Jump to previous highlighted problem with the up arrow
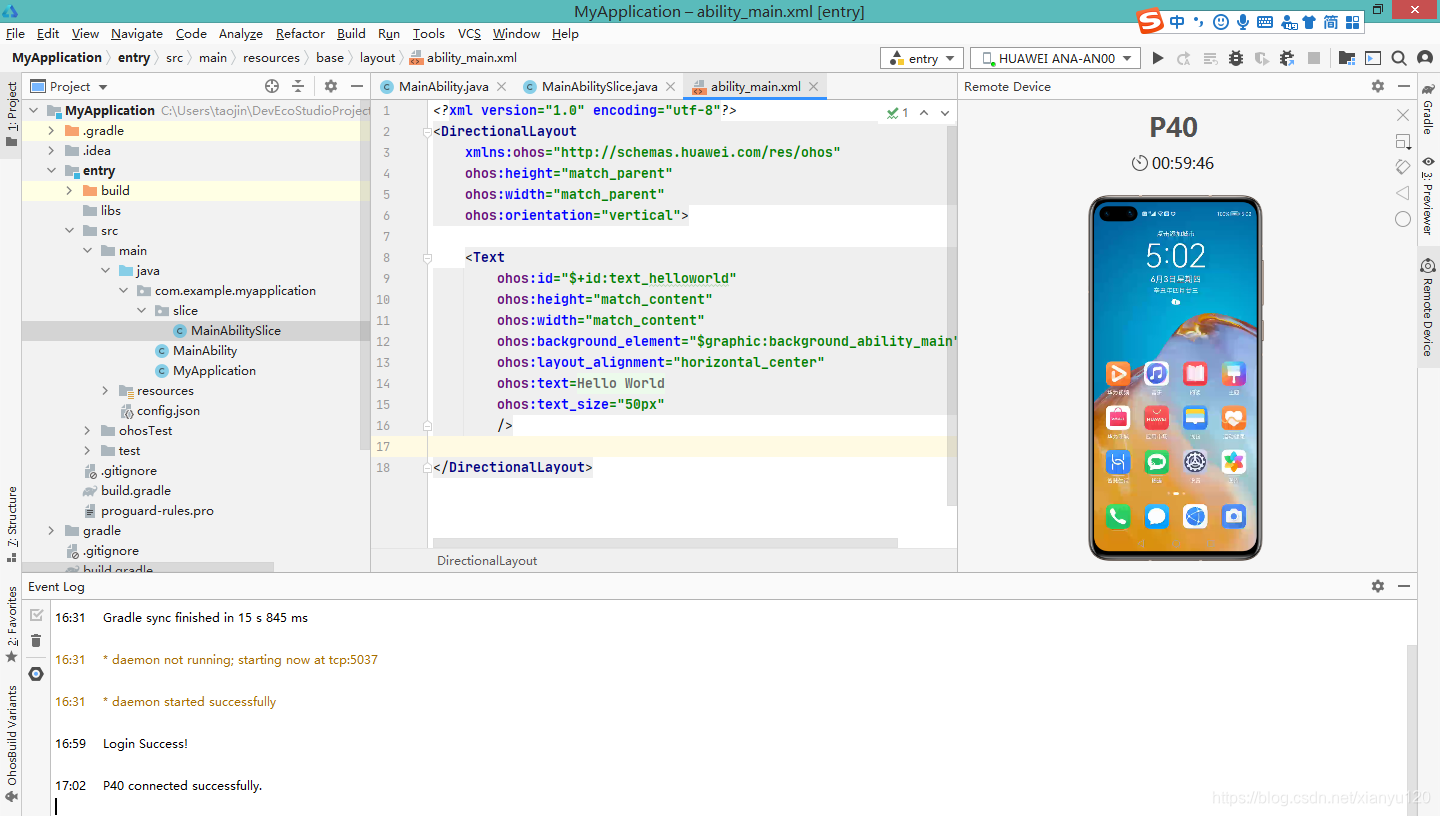 pyautogui.click(x=924, y=113)
